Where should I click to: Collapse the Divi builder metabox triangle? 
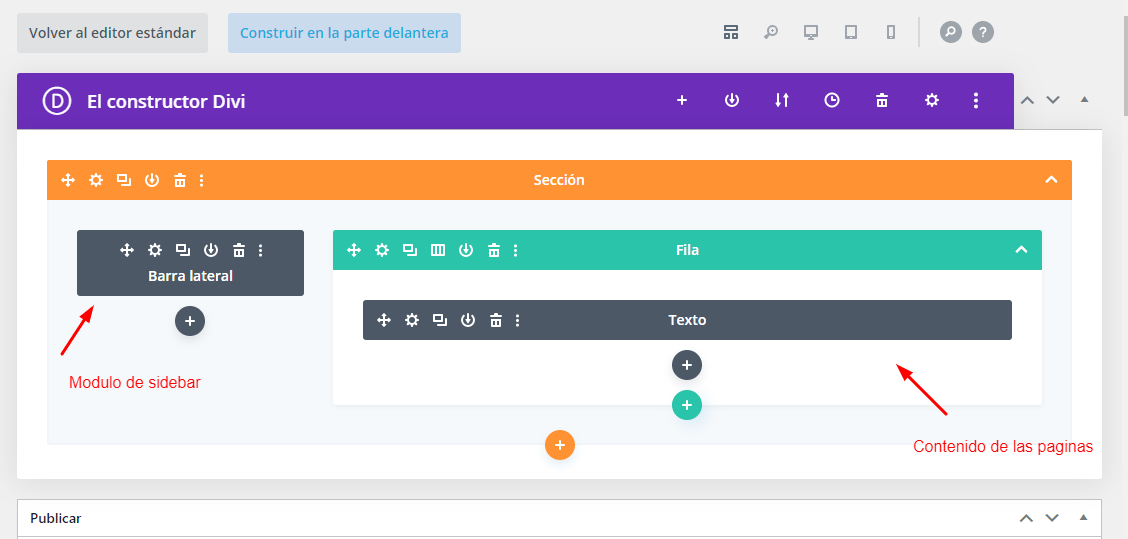click(x=1085, y=99)
